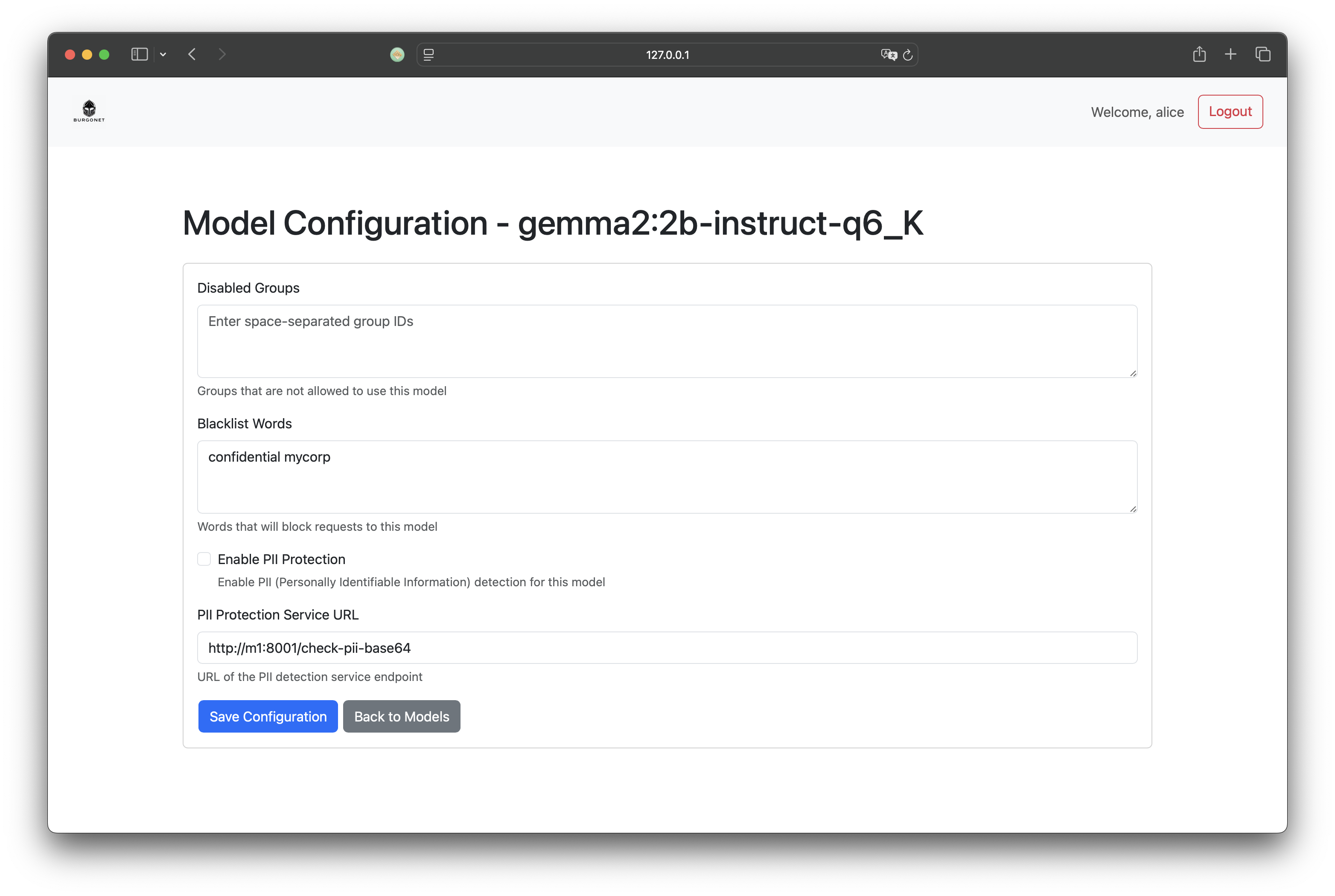Show tab overview icon

pos(1263,54)
